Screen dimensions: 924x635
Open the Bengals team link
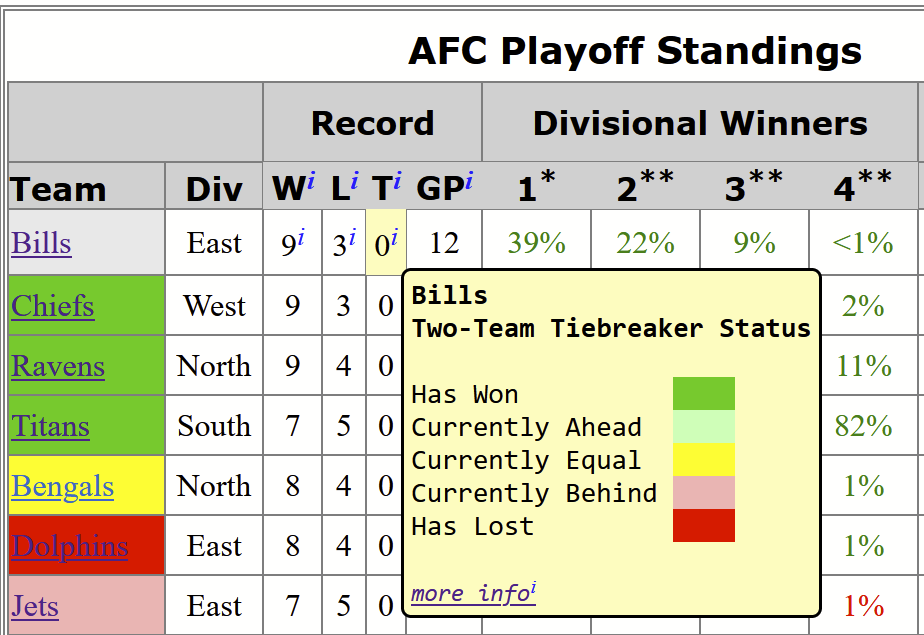(x=62, y=487)
